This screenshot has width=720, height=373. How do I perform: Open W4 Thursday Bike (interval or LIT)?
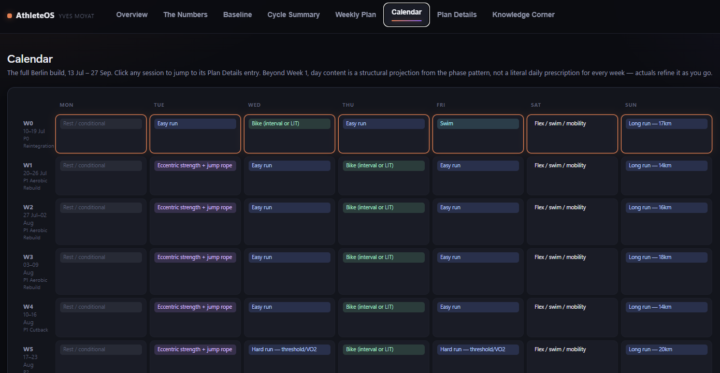(384, 307)
